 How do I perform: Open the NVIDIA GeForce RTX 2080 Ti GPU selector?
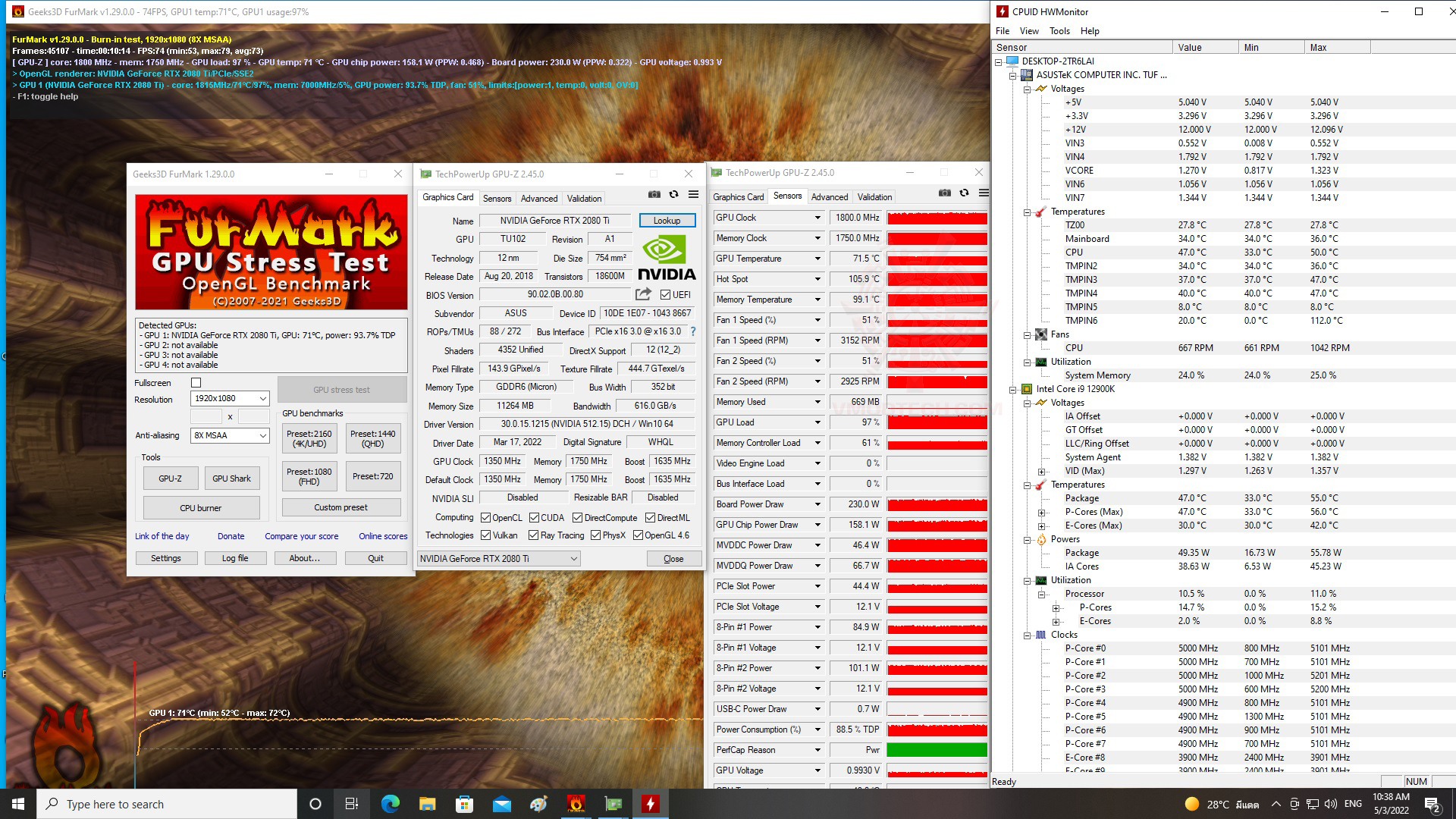(498, 559)
